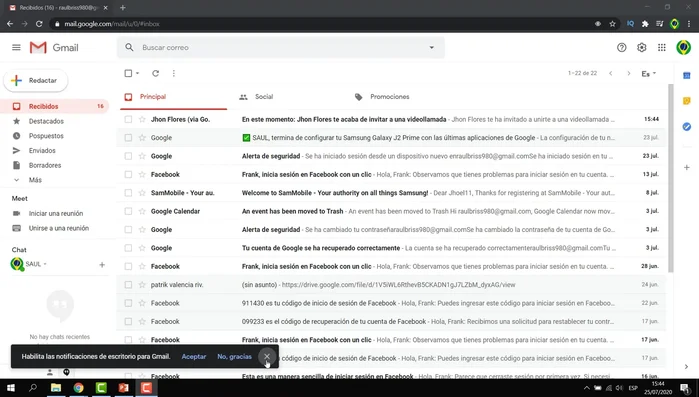Refresh the inbox
Screen dimensions: 699x397
pyautogui.click(x=156, y=73)
